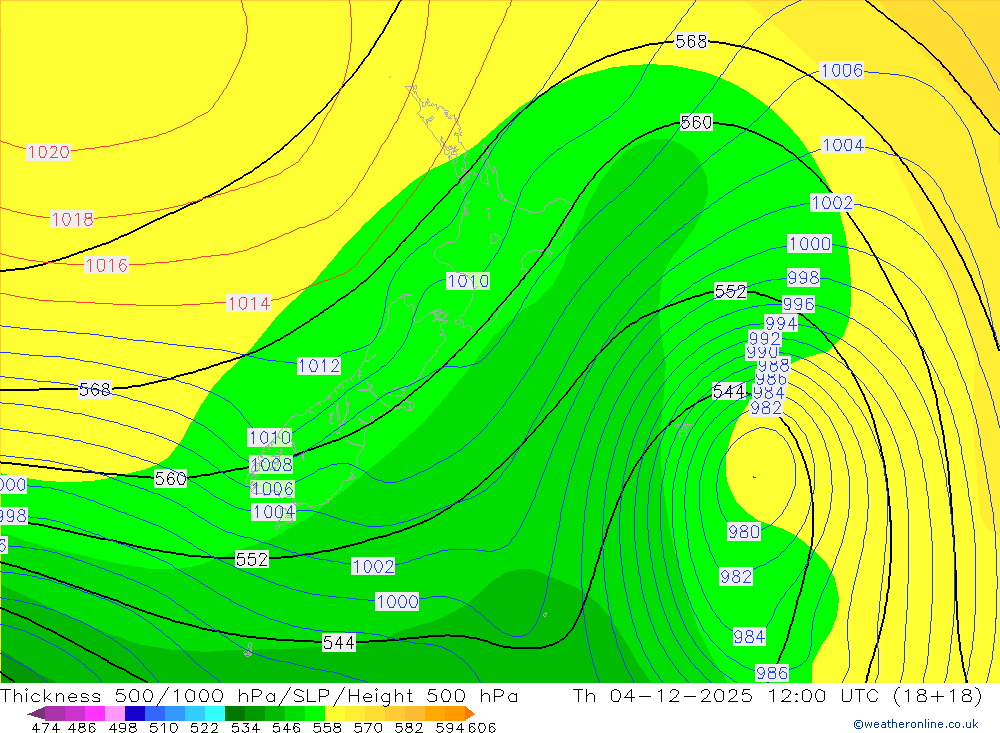Click the blue 996 isobar label
The height and width of the screenshot is (733, 1000).
pos(798,304)
